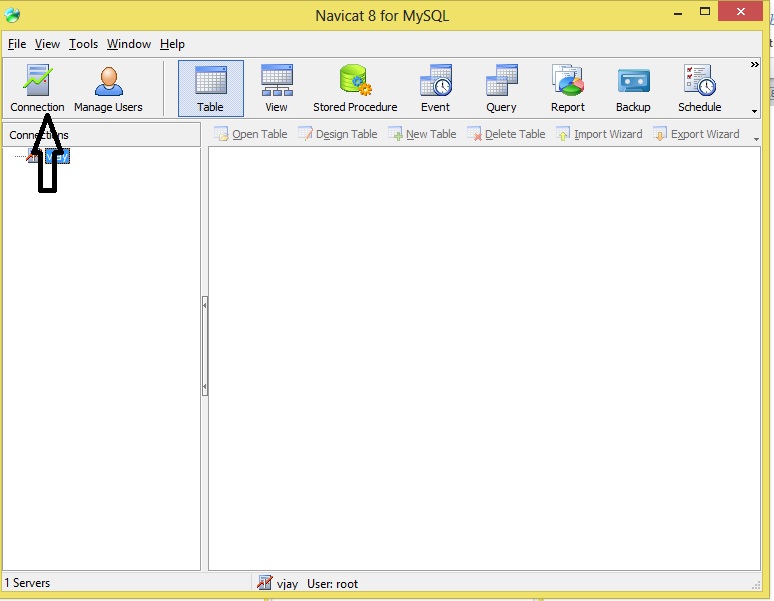Open the Query section
This screenshot has width=774, height=601.
tap(502, 89)
